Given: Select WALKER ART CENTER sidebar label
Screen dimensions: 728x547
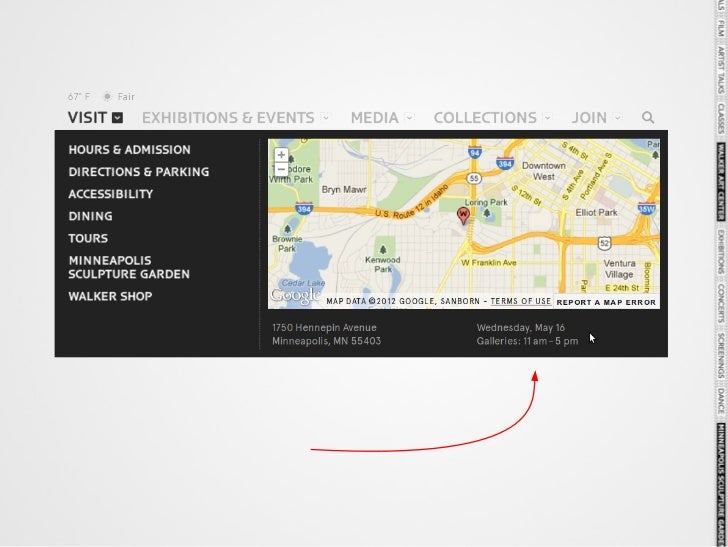Looking at the screenshot, I should 721,182.
